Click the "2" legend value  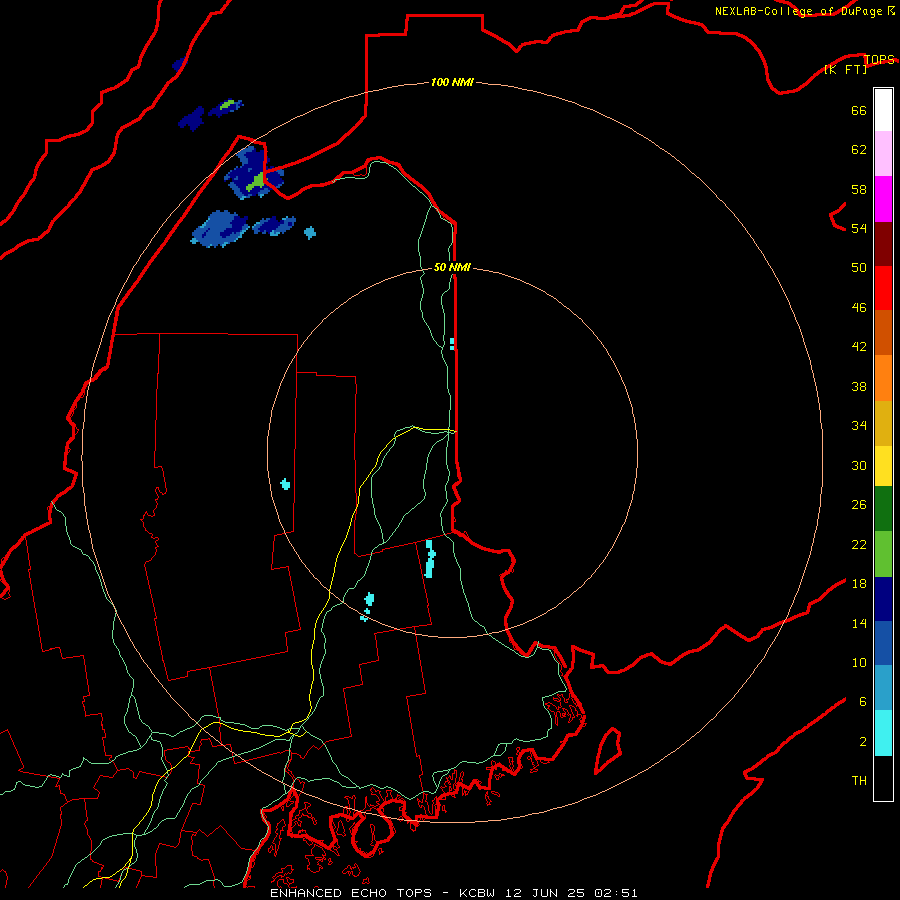[863, 742]
